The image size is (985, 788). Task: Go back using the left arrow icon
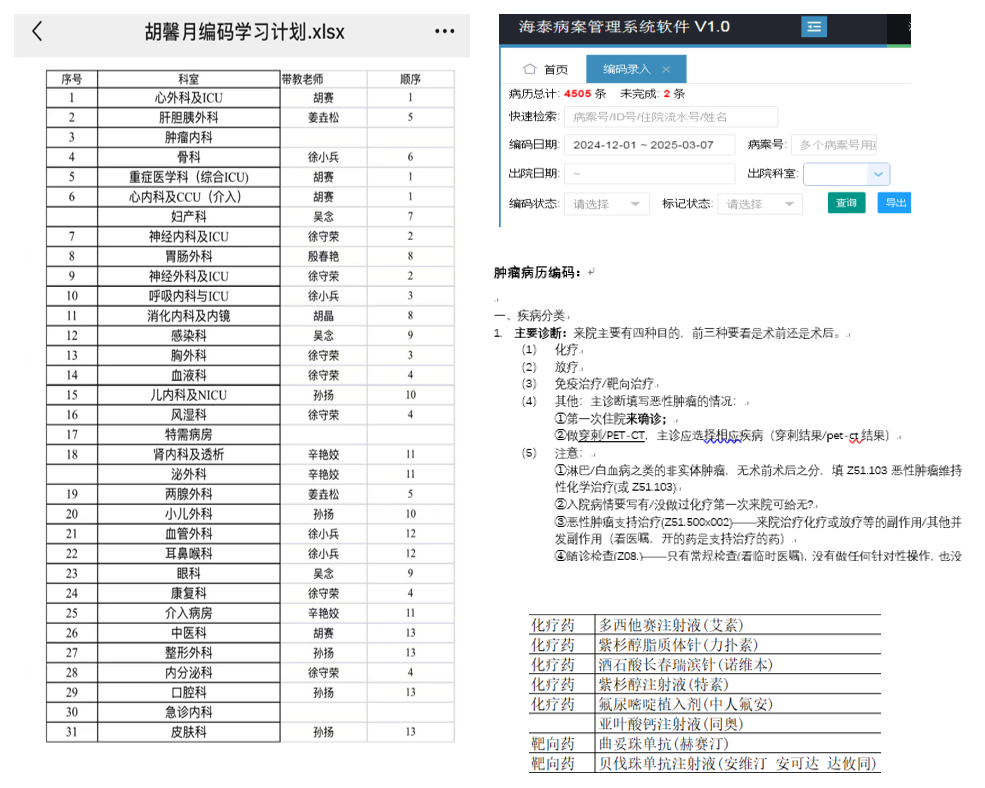(x=37, y=31)
